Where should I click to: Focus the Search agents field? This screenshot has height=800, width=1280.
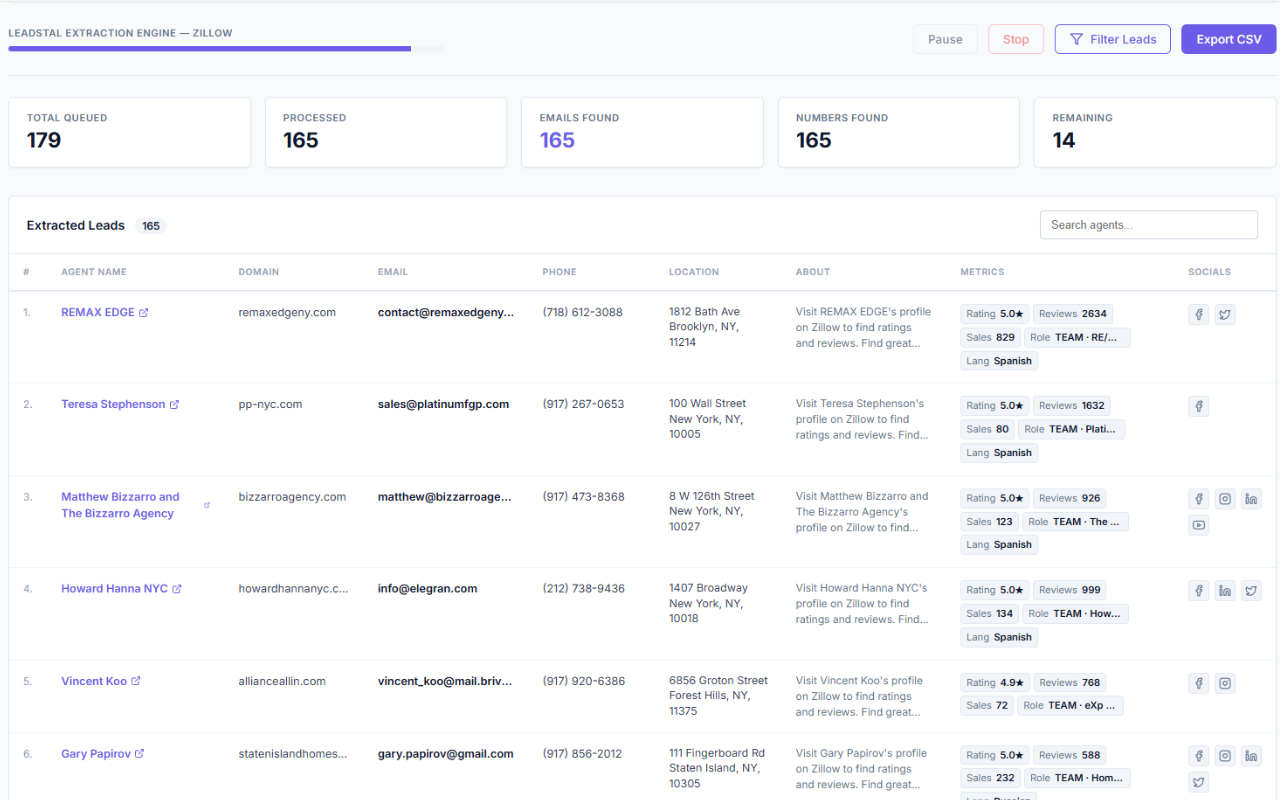tap(1149, 225)
